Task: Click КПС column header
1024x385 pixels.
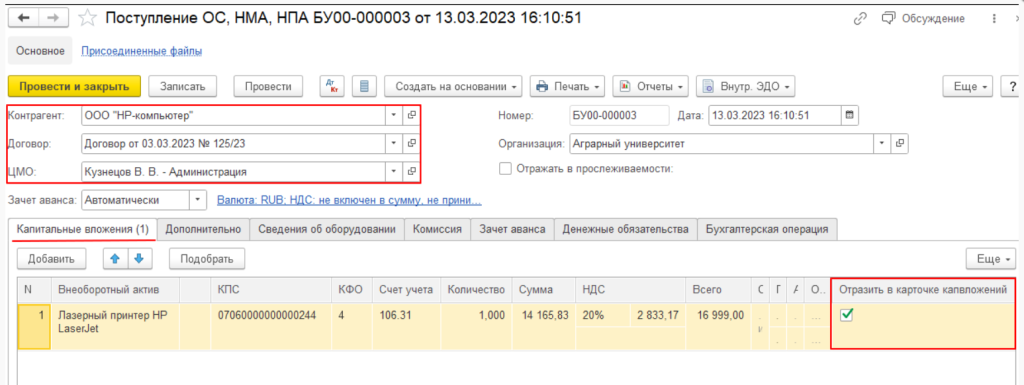Action: click(x=273, y=289)
